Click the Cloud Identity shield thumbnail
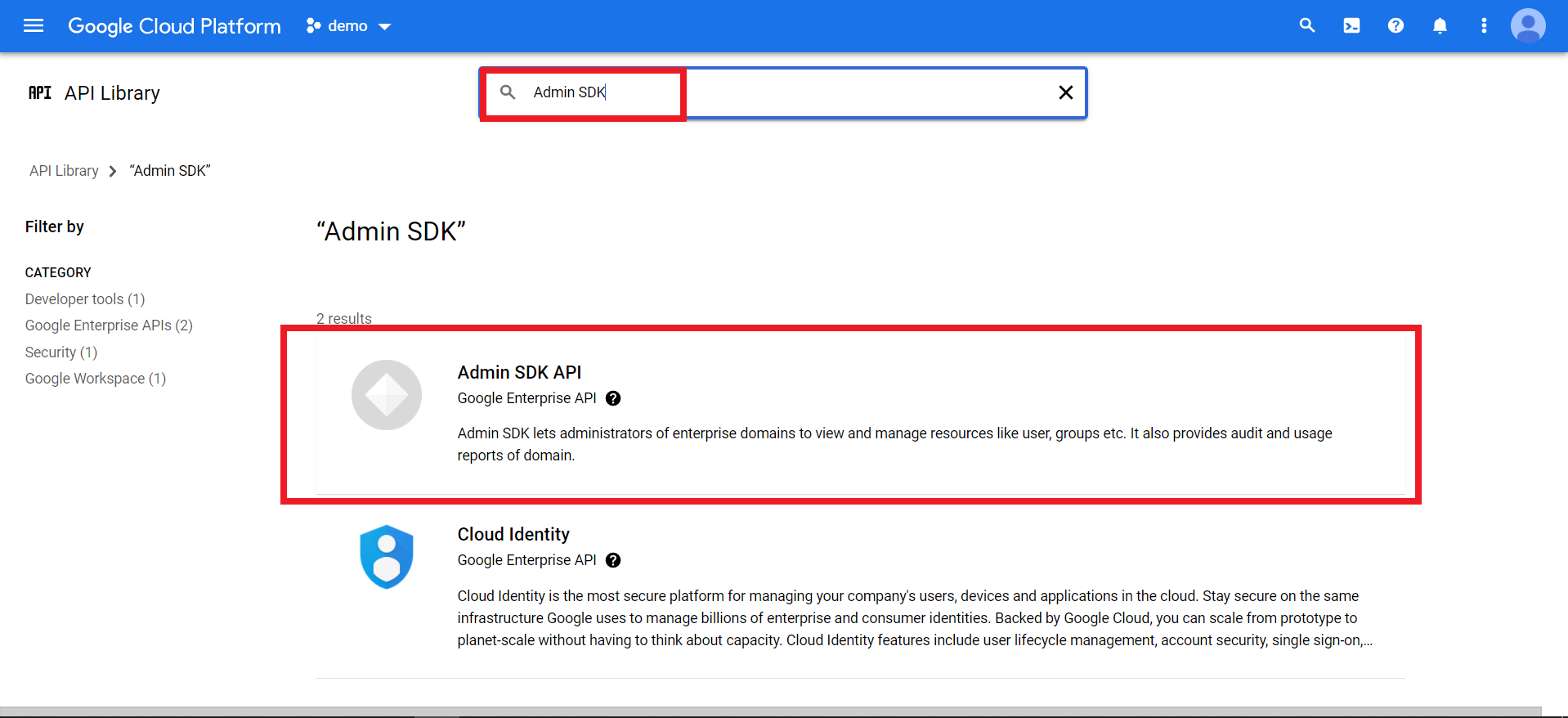The image size is (1568, 718). pyautogui.click(x=387, y=557)
